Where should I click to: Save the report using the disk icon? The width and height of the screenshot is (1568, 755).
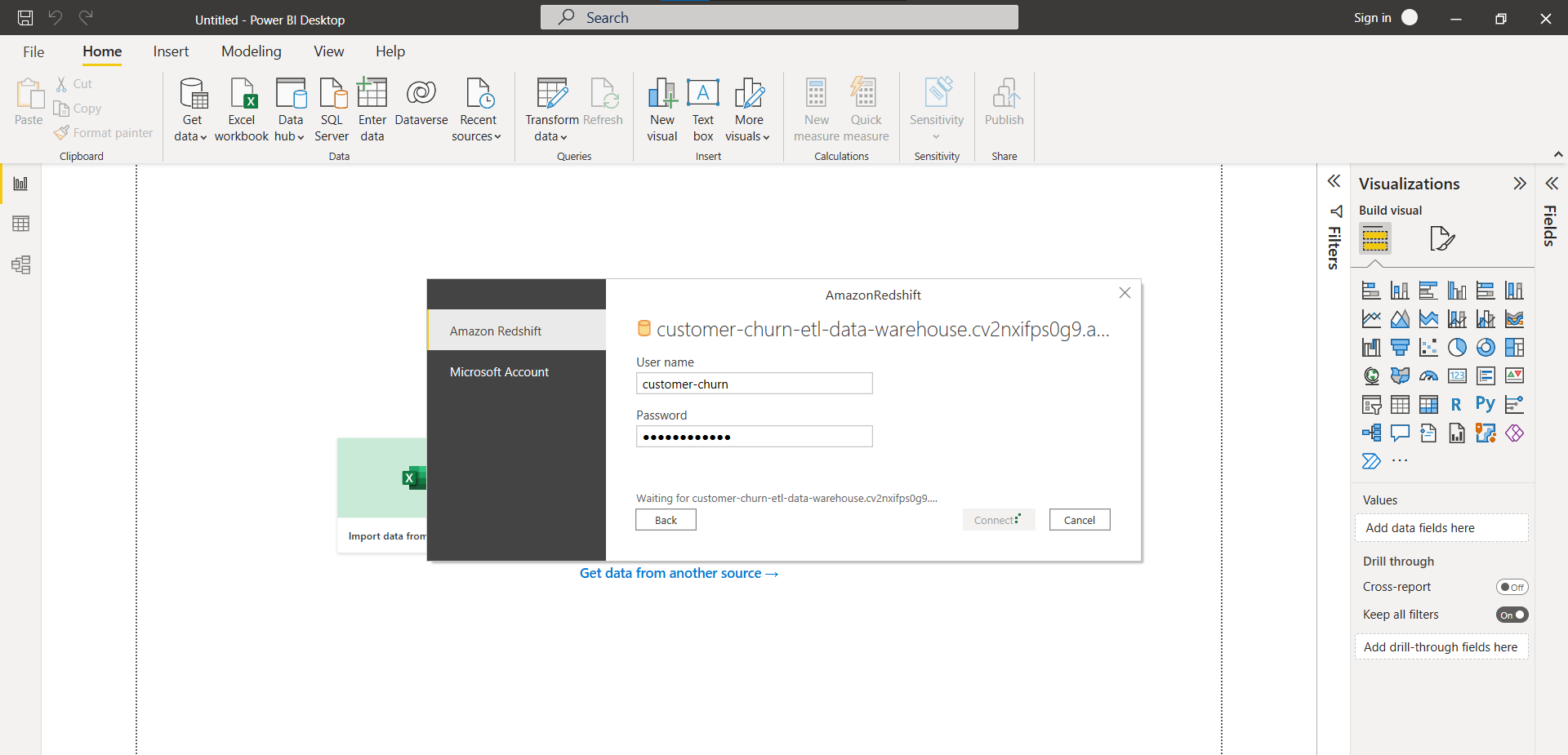click(25, 17)
